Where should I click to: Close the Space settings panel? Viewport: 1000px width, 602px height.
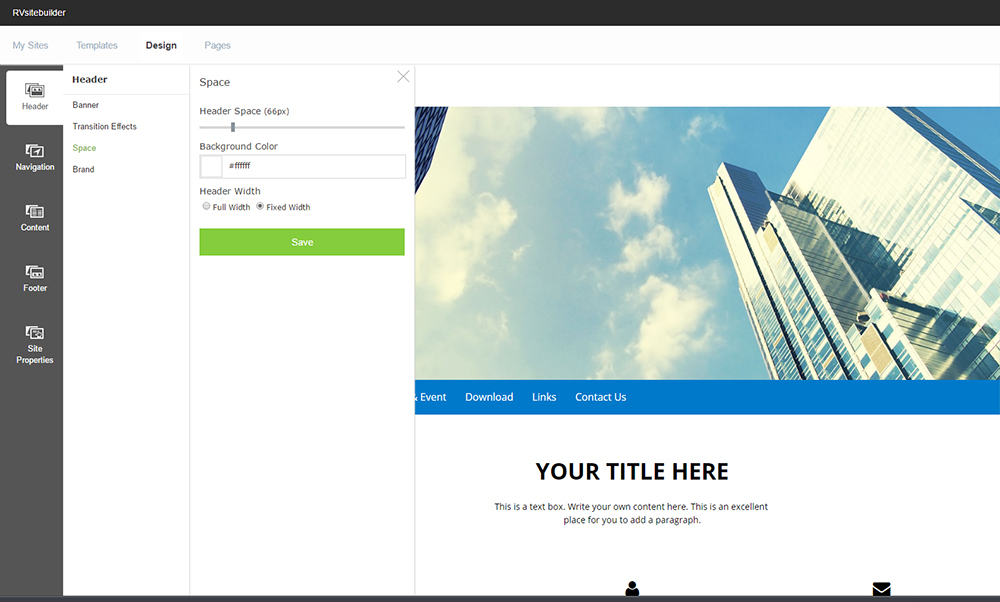[x=403, y=77]
